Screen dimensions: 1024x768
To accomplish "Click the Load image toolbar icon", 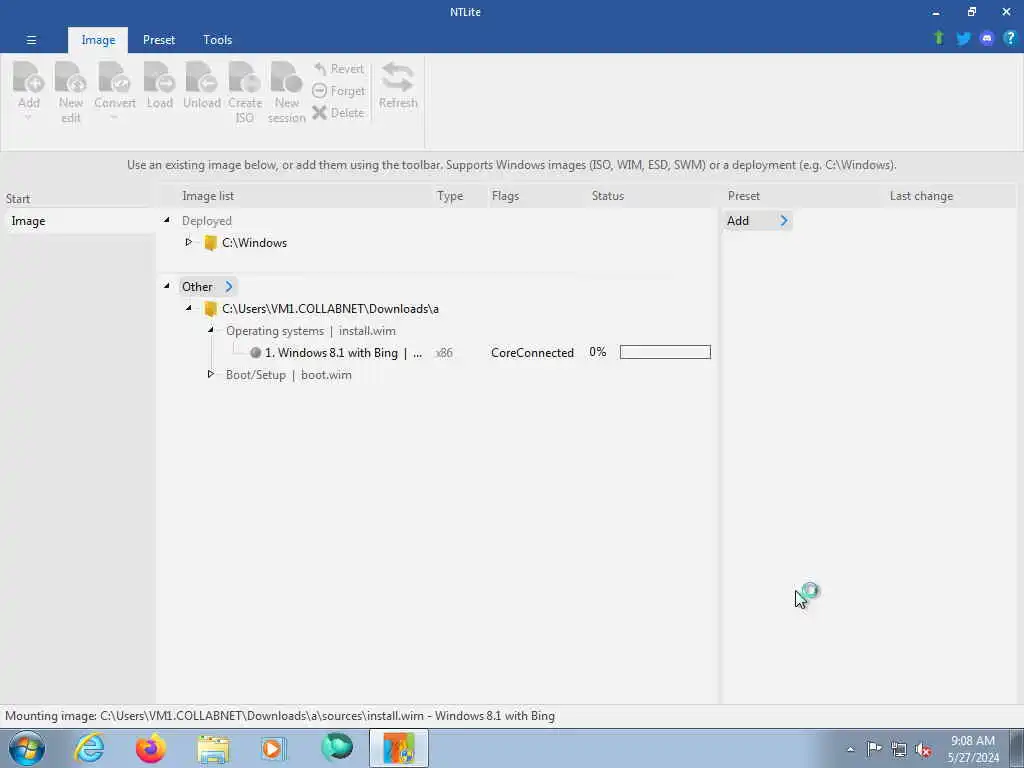I will tap(159, 77).
